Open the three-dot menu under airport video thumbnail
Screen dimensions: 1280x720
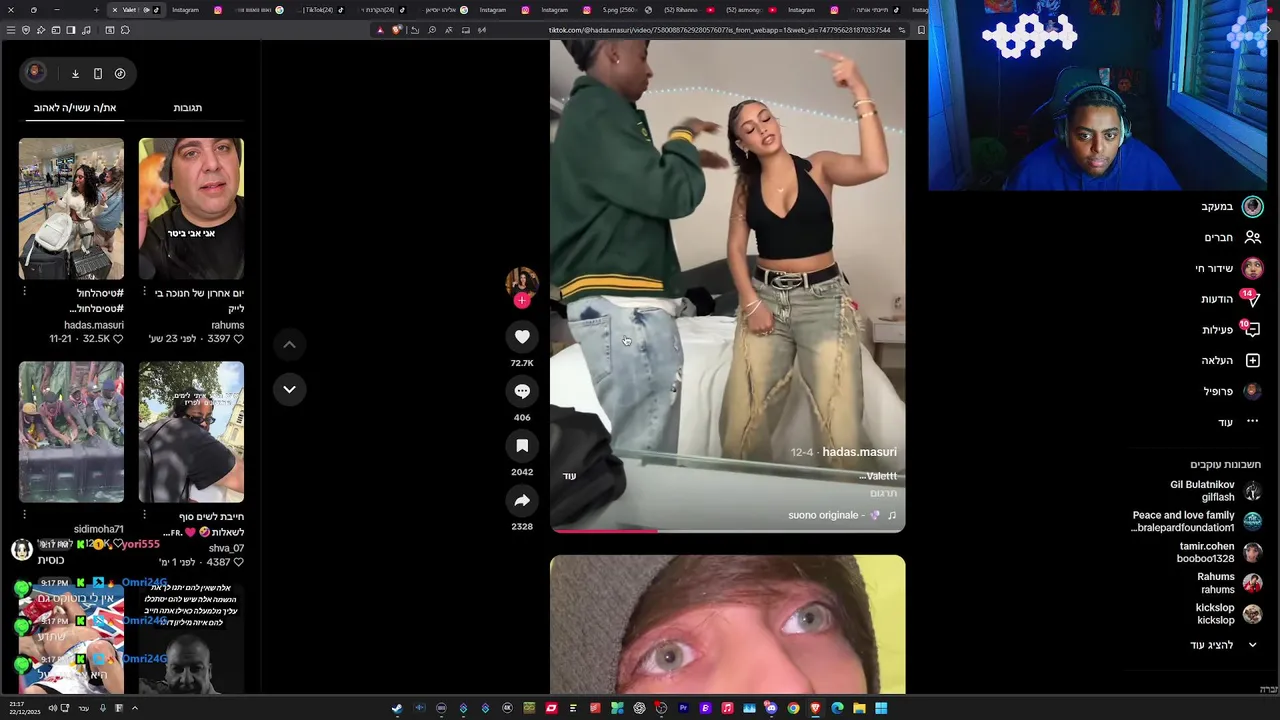pos(24,291)
